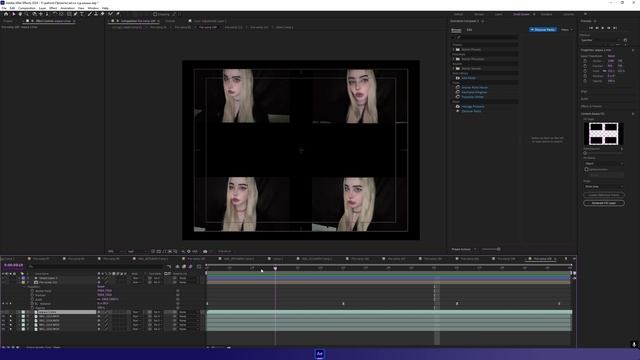Collapse the Transform group in the timeline
This screenshot has height=360, width=640.
[x=24, y=287]
